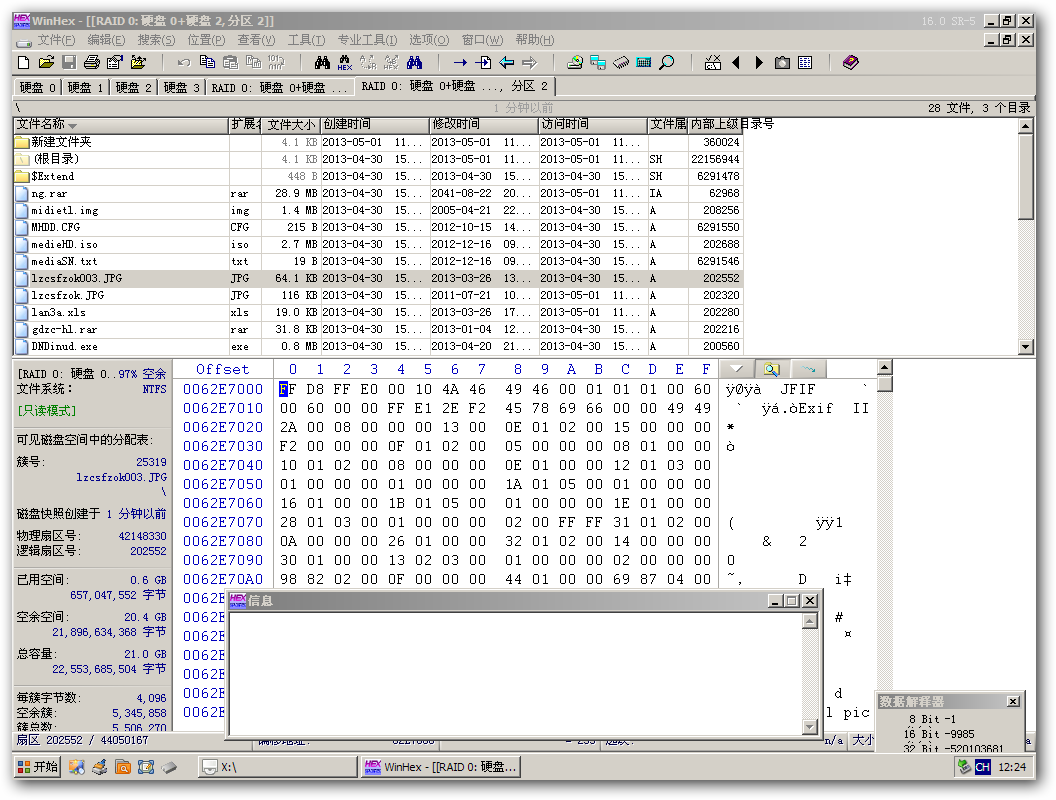Image resolution: width=1056 pixels, height=800 pixels.
Task: Click the Undo arrow icon
Action: pyautogui.click(x=184, y=63)
